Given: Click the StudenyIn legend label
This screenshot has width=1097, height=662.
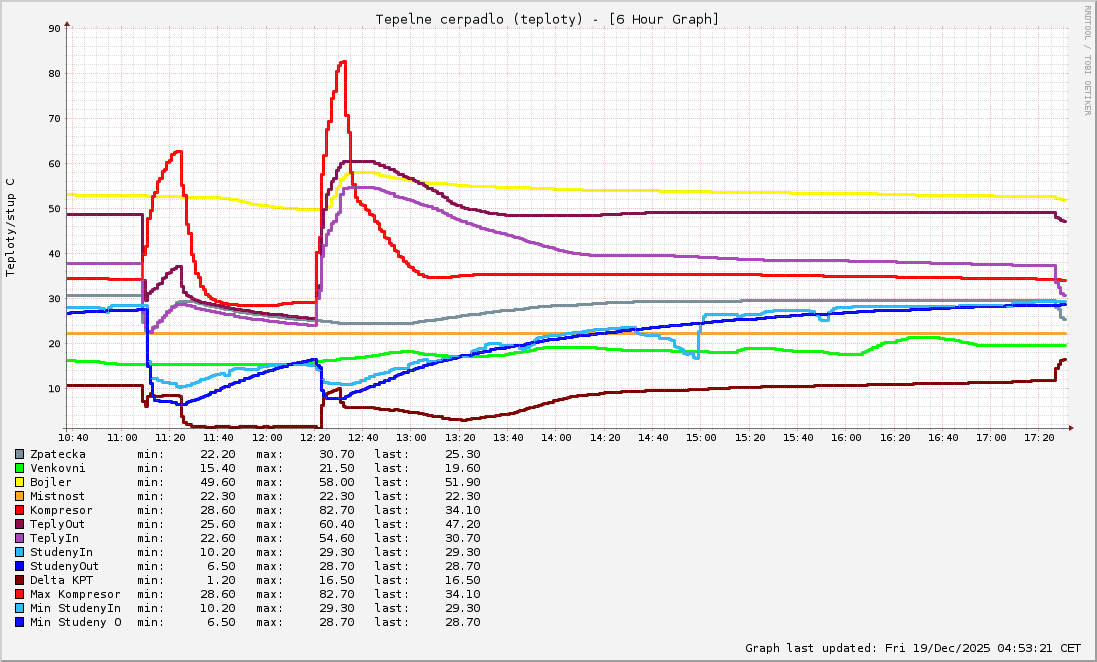Looking at the screenshot, I should click(x=61, y=552).
